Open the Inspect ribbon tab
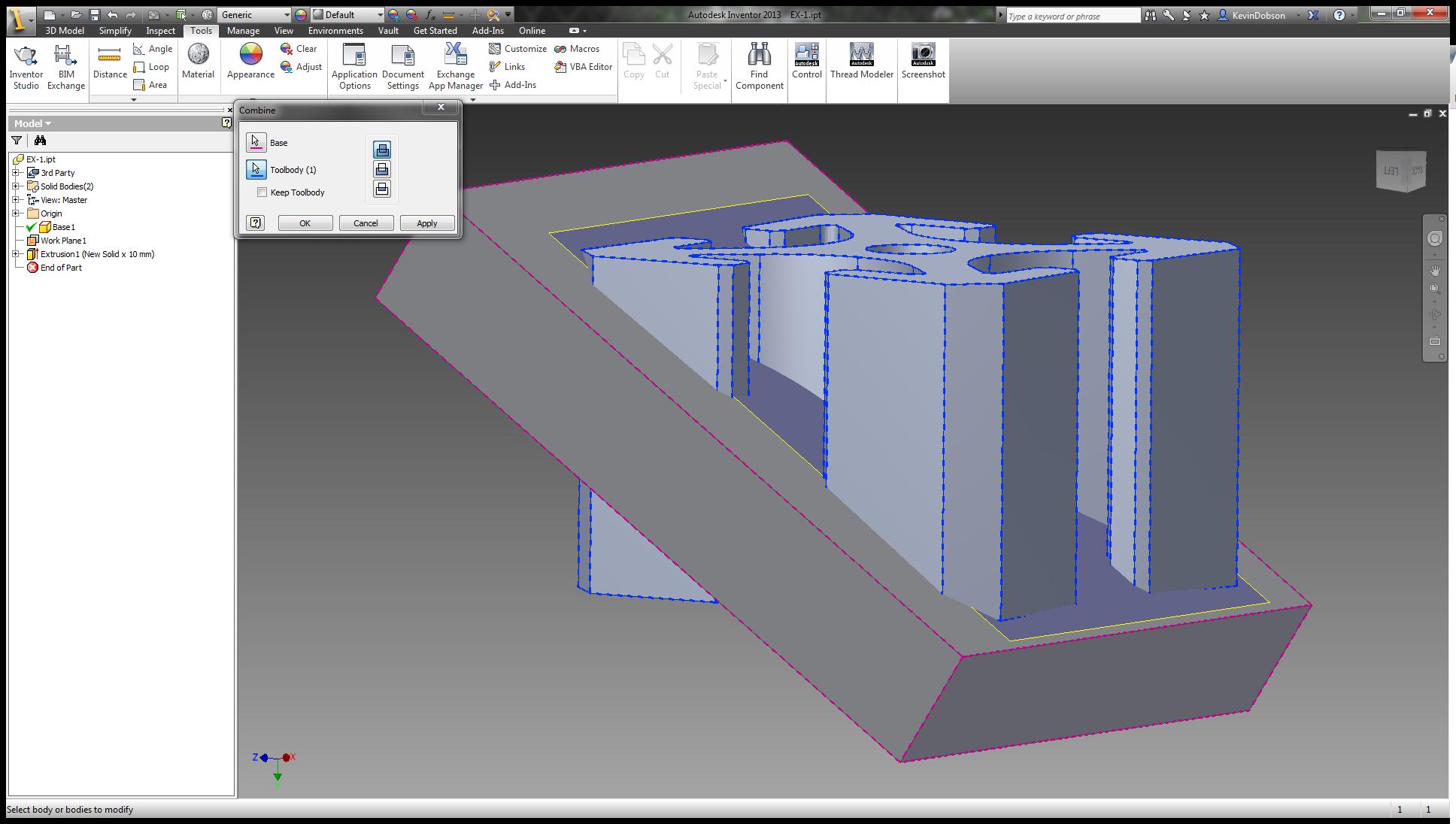This screenshot has width=1456, height=824. (160, 31)
